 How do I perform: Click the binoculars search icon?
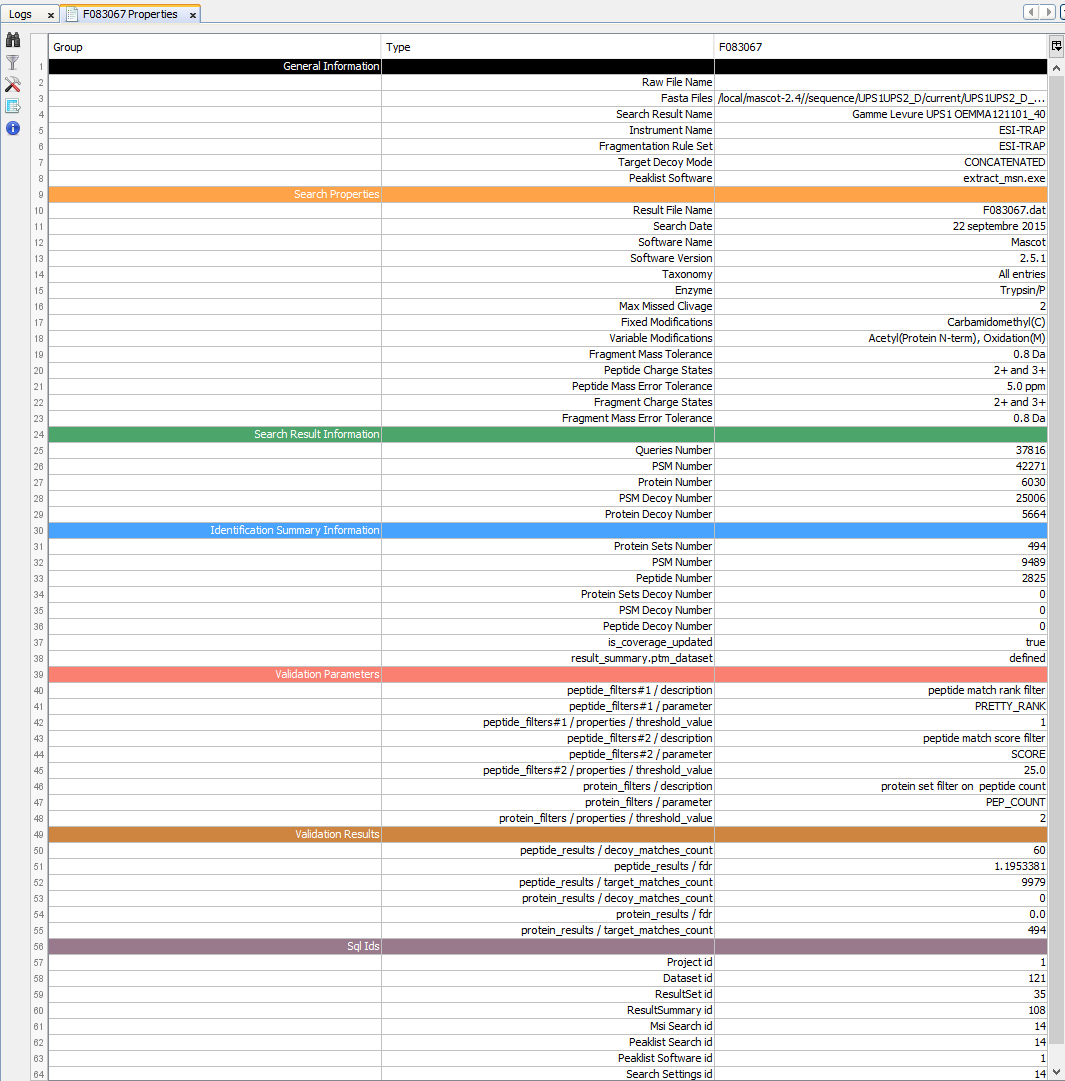(13, 40)
